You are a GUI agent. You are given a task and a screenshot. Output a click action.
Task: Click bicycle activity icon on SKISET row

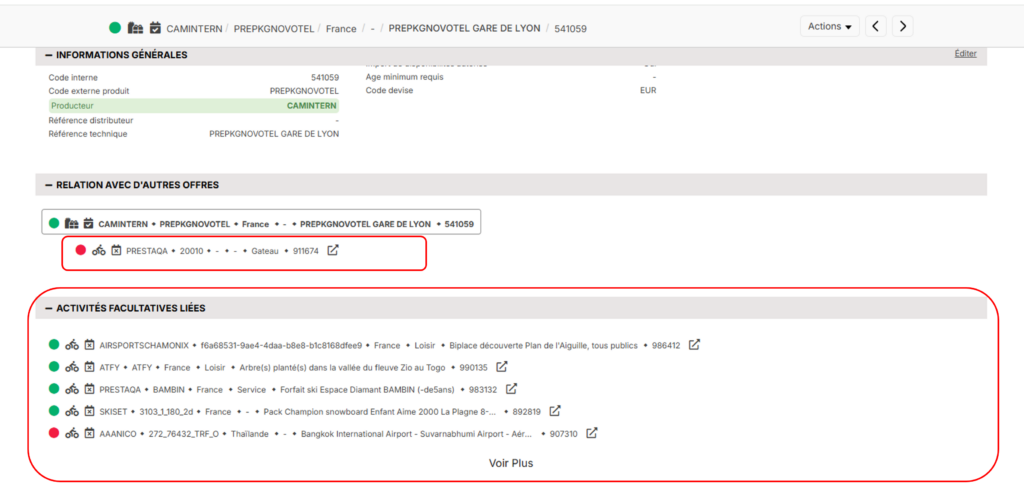[72, 411]
